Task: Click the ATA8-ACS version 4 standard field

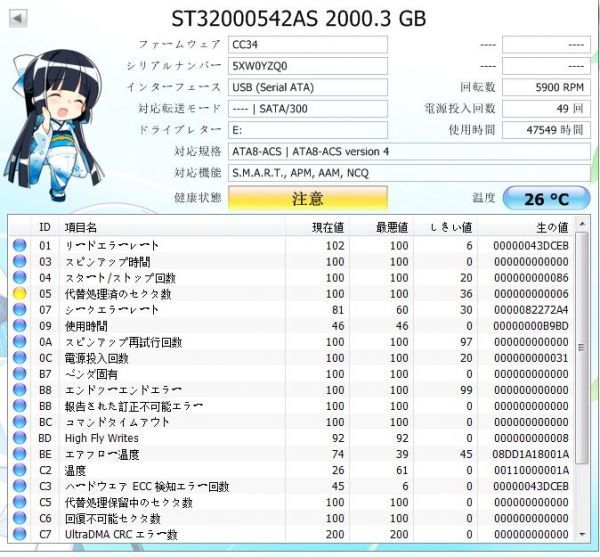Action: 409,152
